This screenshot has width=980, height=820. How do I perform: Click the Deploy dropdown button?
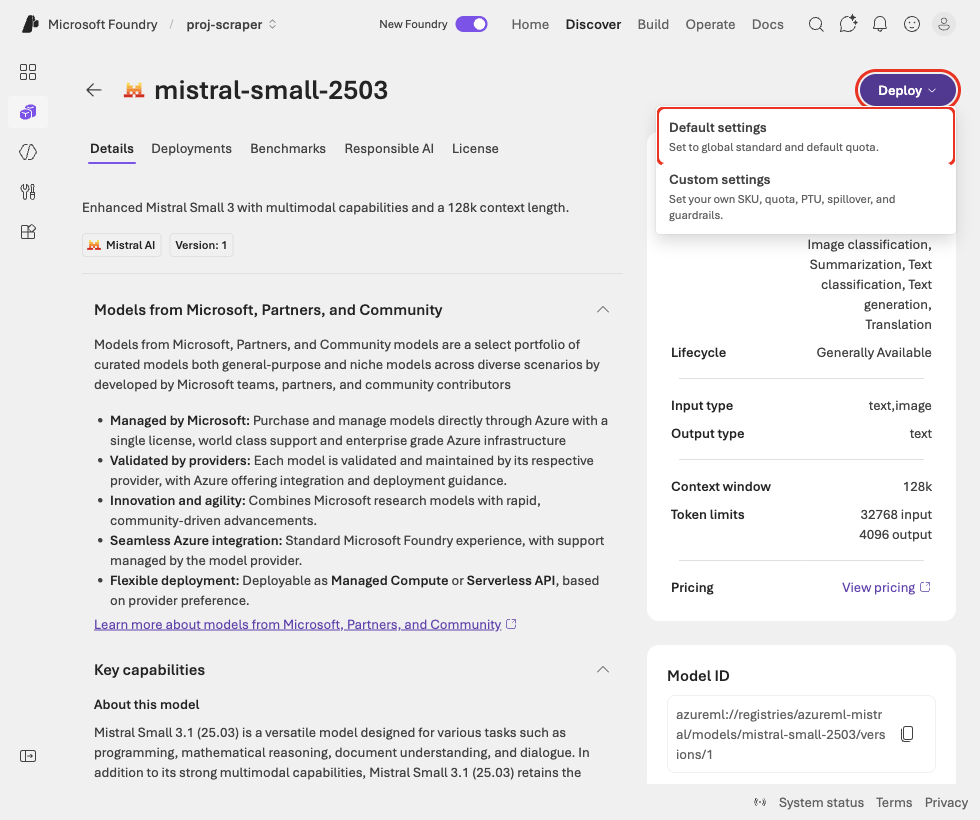pyautogui.click(x=907, y=91)
